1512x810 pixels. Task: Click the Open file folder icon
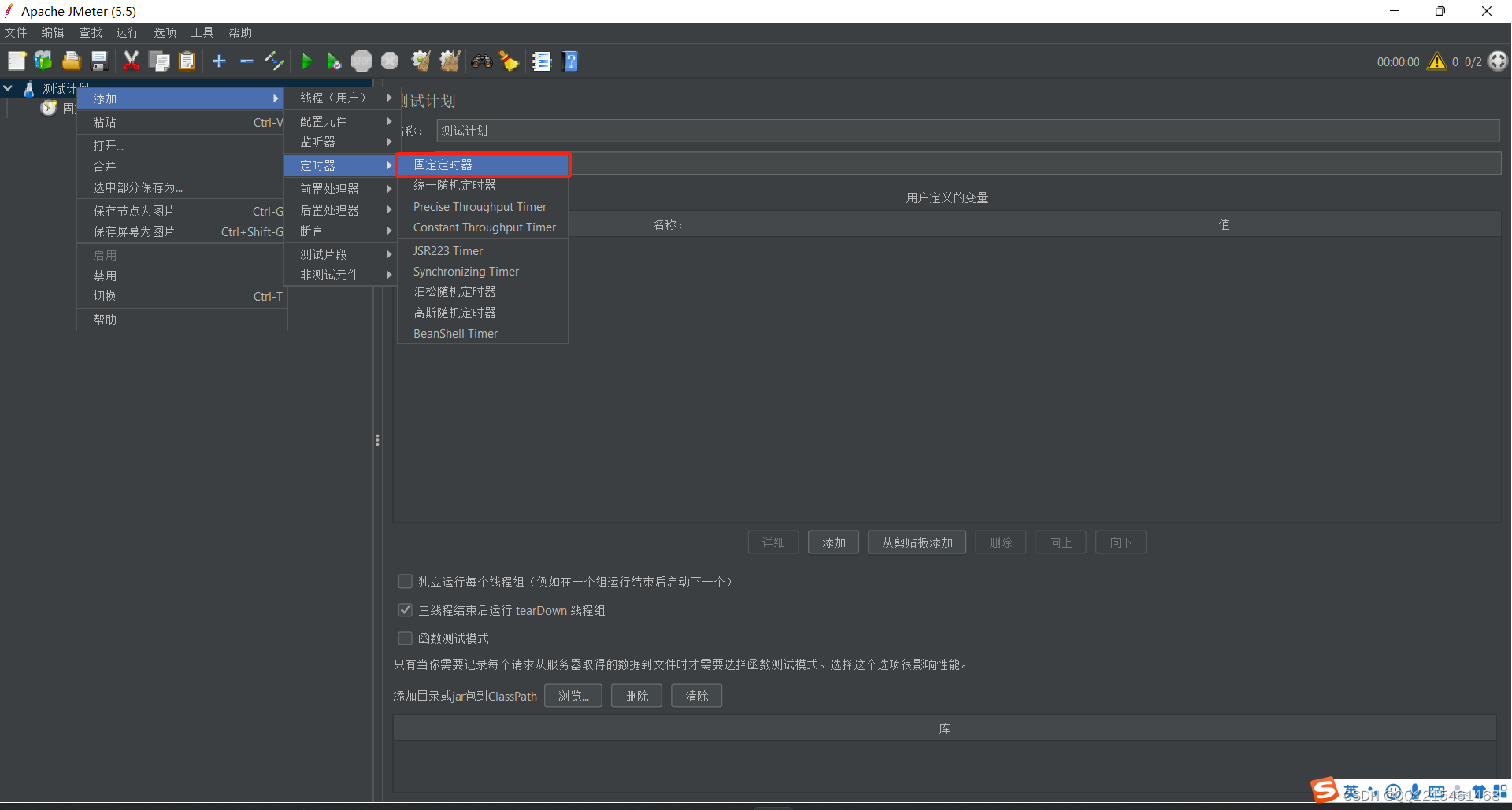pos(72,61)
